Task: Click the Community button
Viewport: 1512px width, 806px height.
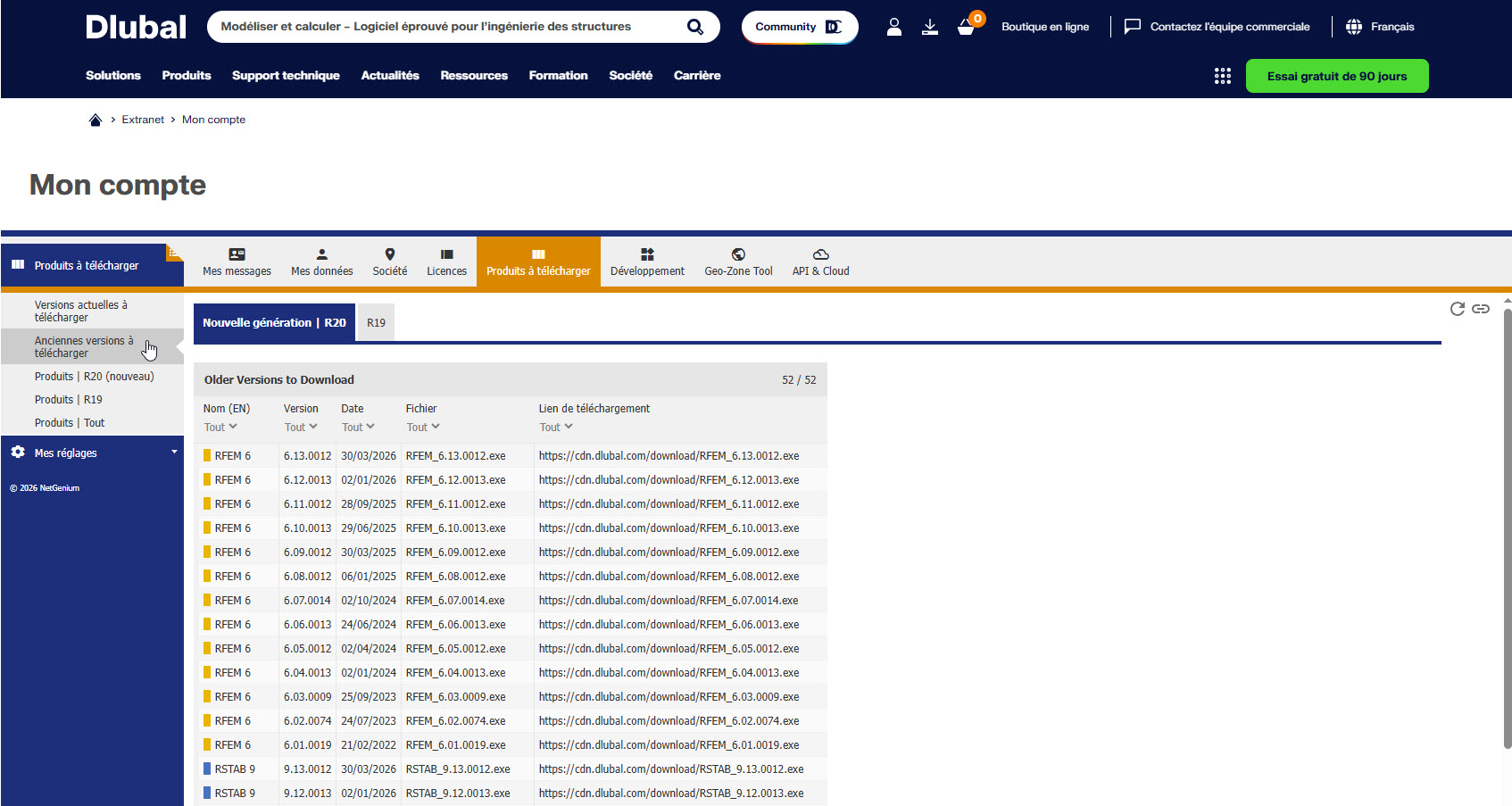Action: [800, 27]
